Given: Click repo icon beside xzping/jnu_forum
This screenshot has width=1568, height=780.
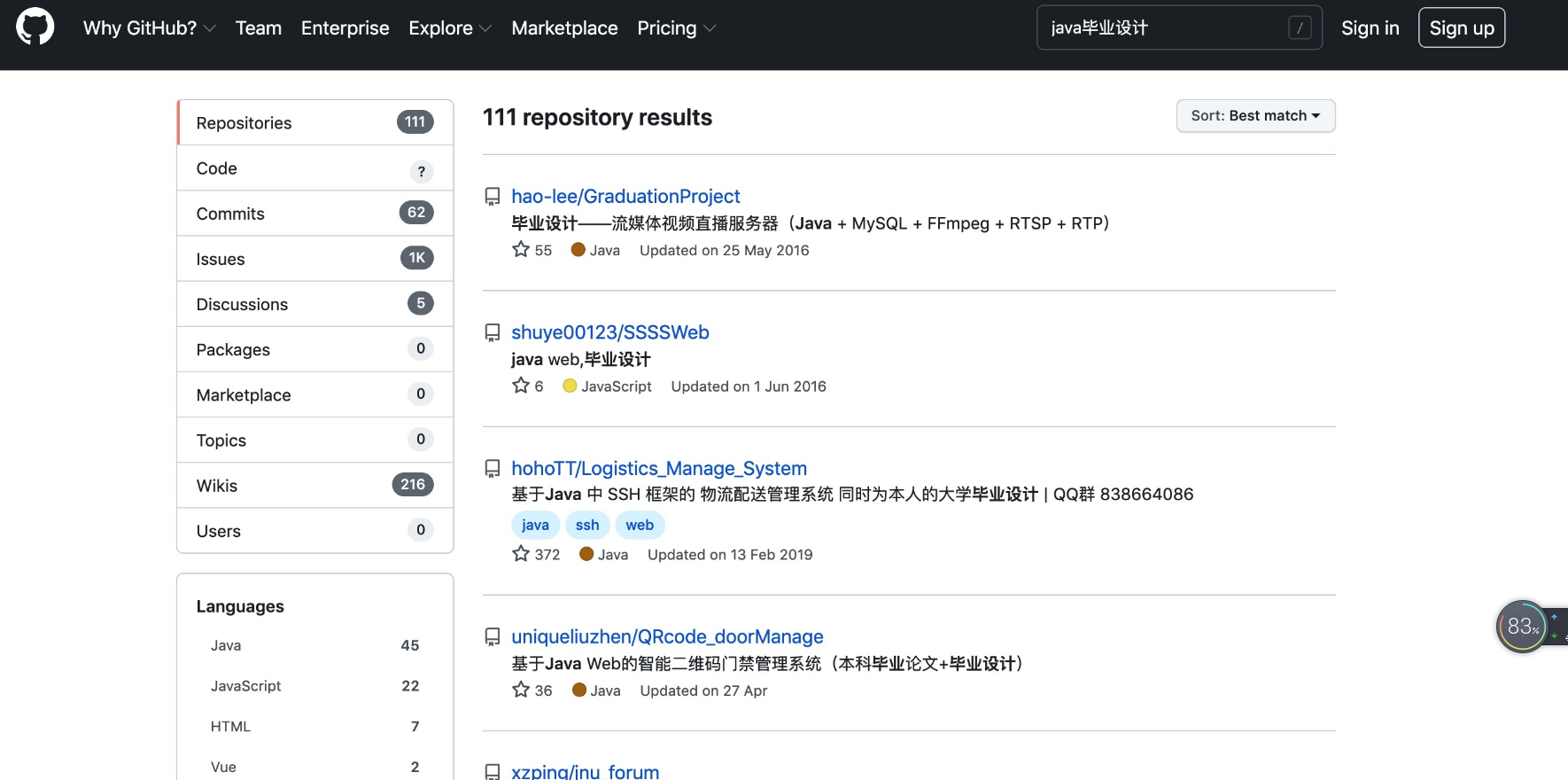Looking at the screenshot, I should [493, 772].
